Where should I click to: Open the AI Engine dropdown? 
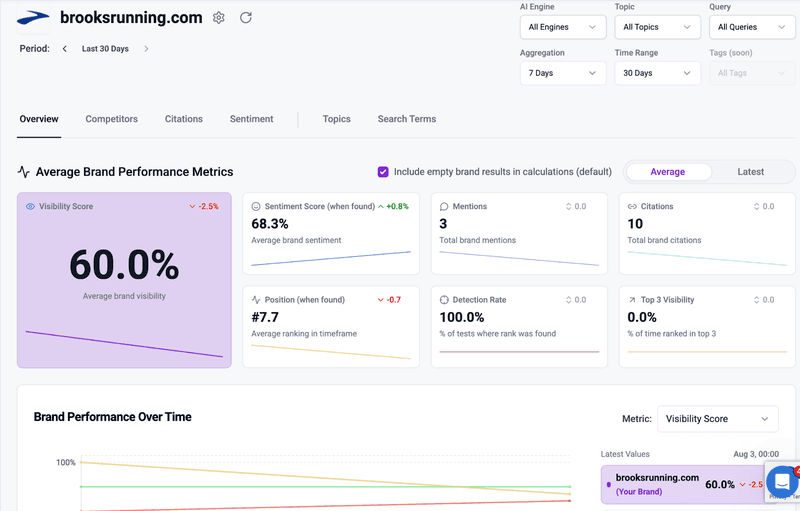pyautogui.click(x=562, y=27)
